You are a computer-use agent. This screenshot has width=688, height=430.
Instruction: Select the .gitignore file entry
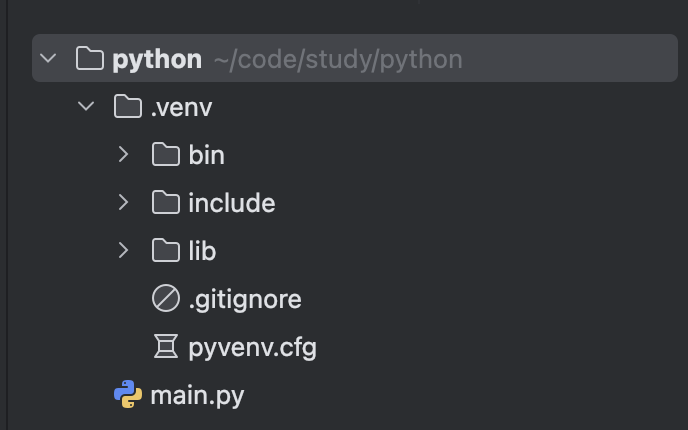tap(245, 299)
